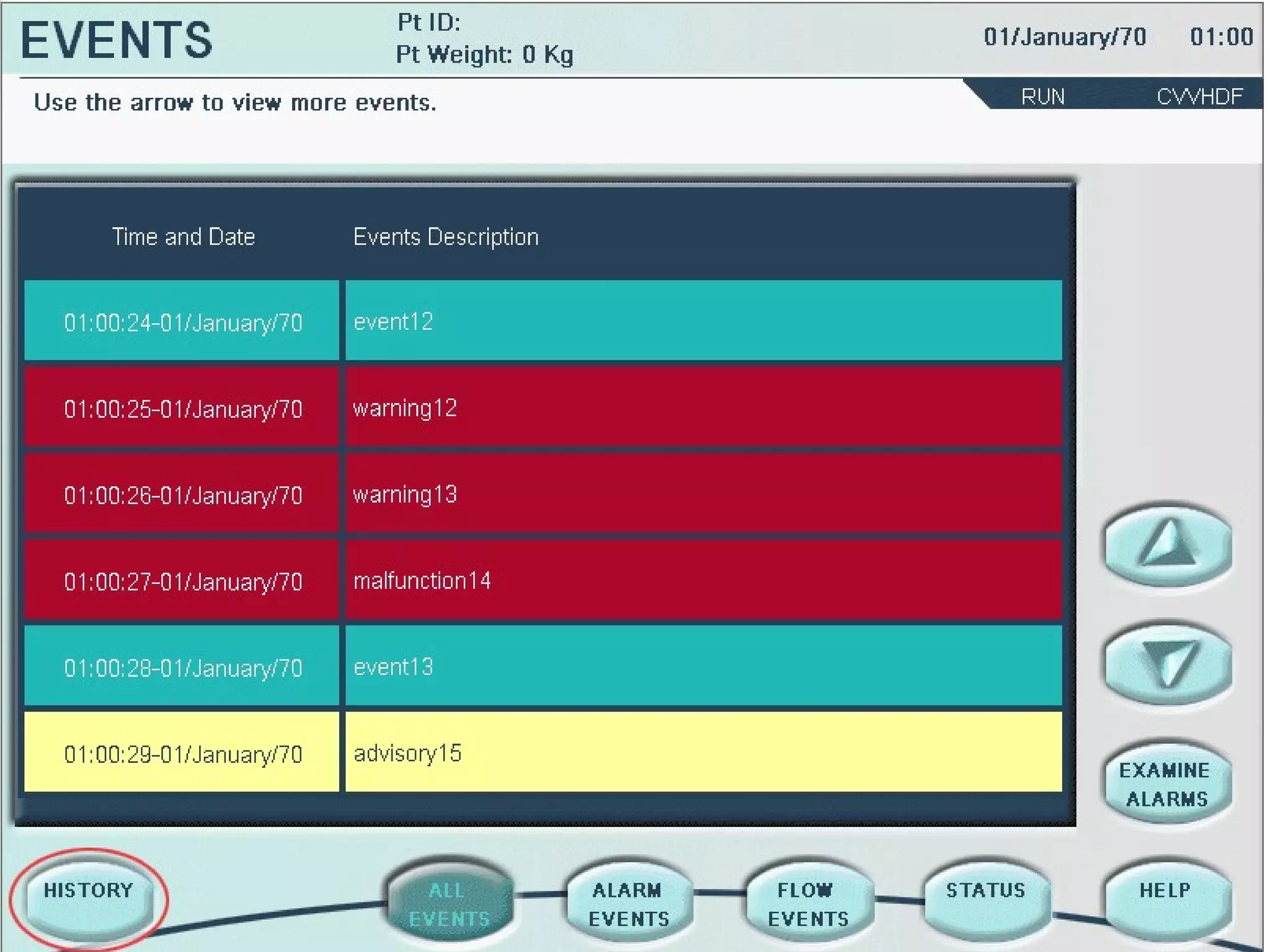Click the RUN status indicator
Viewport: 1270px width, 952px height.
[x=1042, y=97]
